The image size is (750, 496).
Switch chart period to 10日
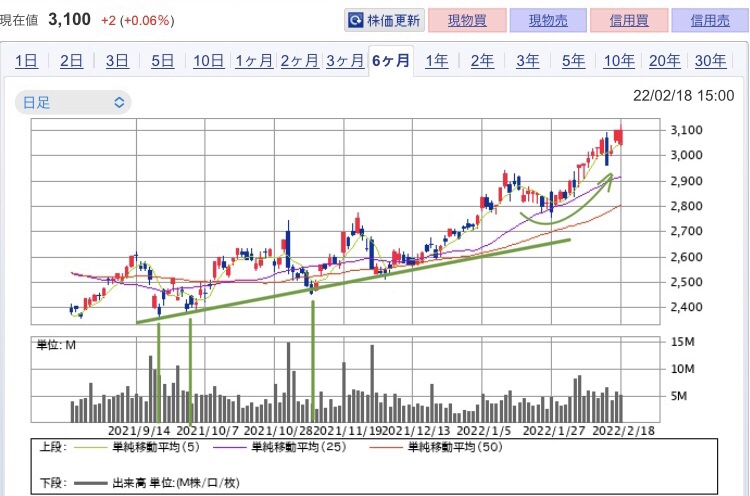point(209,61)
